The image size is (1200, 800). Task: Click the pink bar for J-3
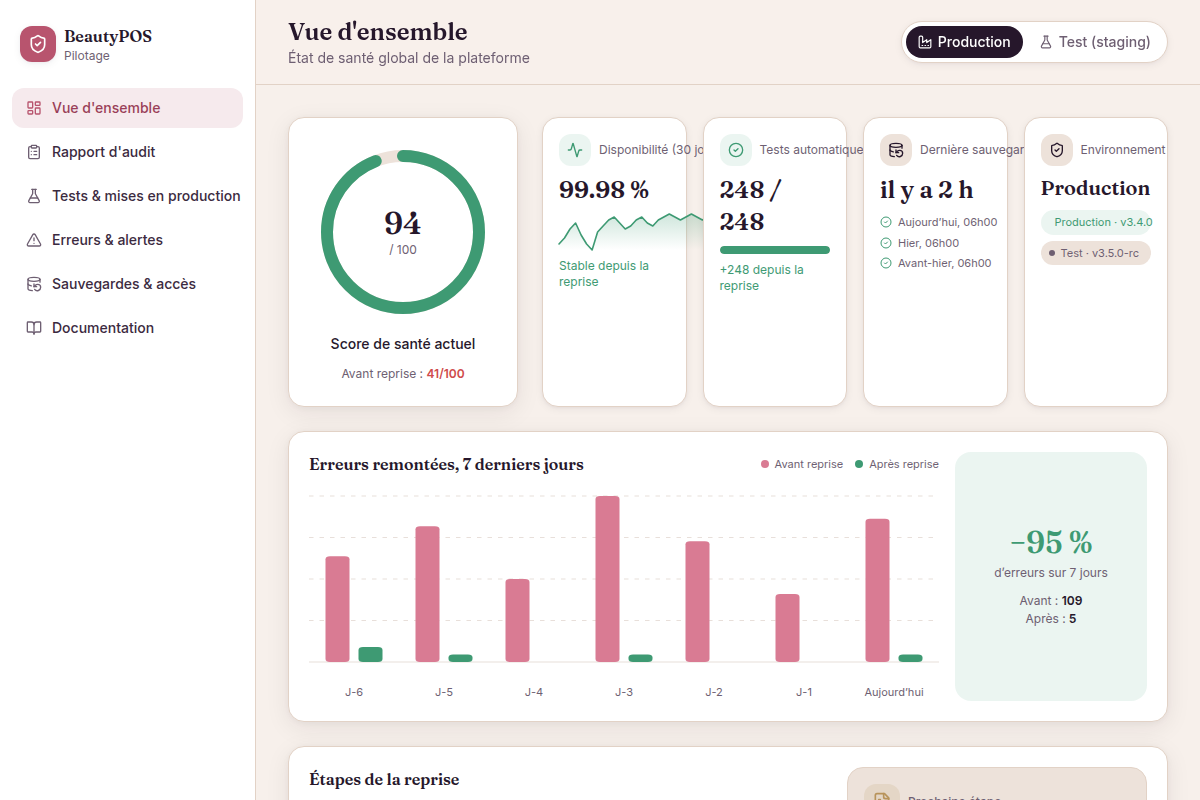pyautogui.click(x=607, y=579)
